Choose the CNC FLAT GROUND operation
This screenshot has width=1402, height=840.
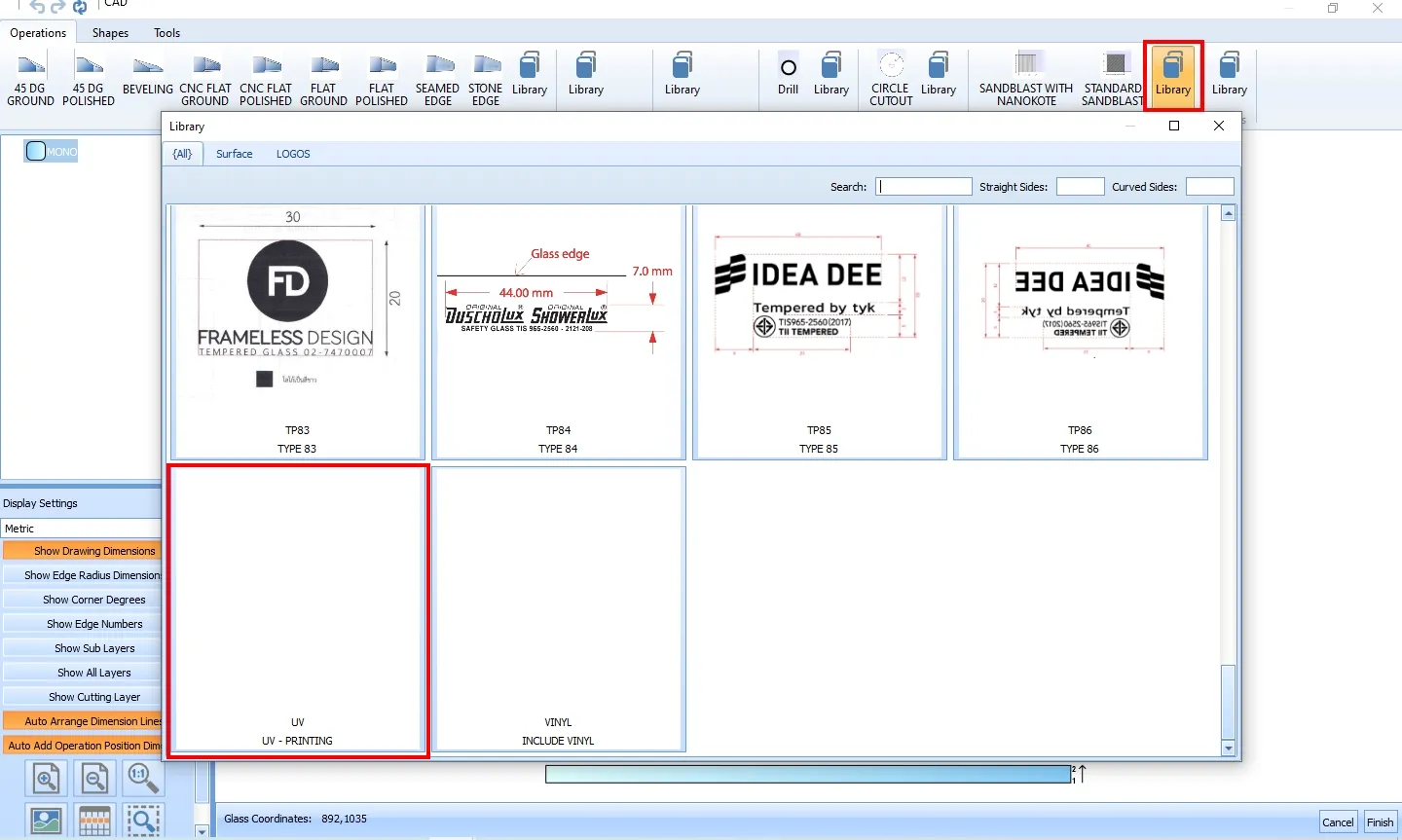205,80
